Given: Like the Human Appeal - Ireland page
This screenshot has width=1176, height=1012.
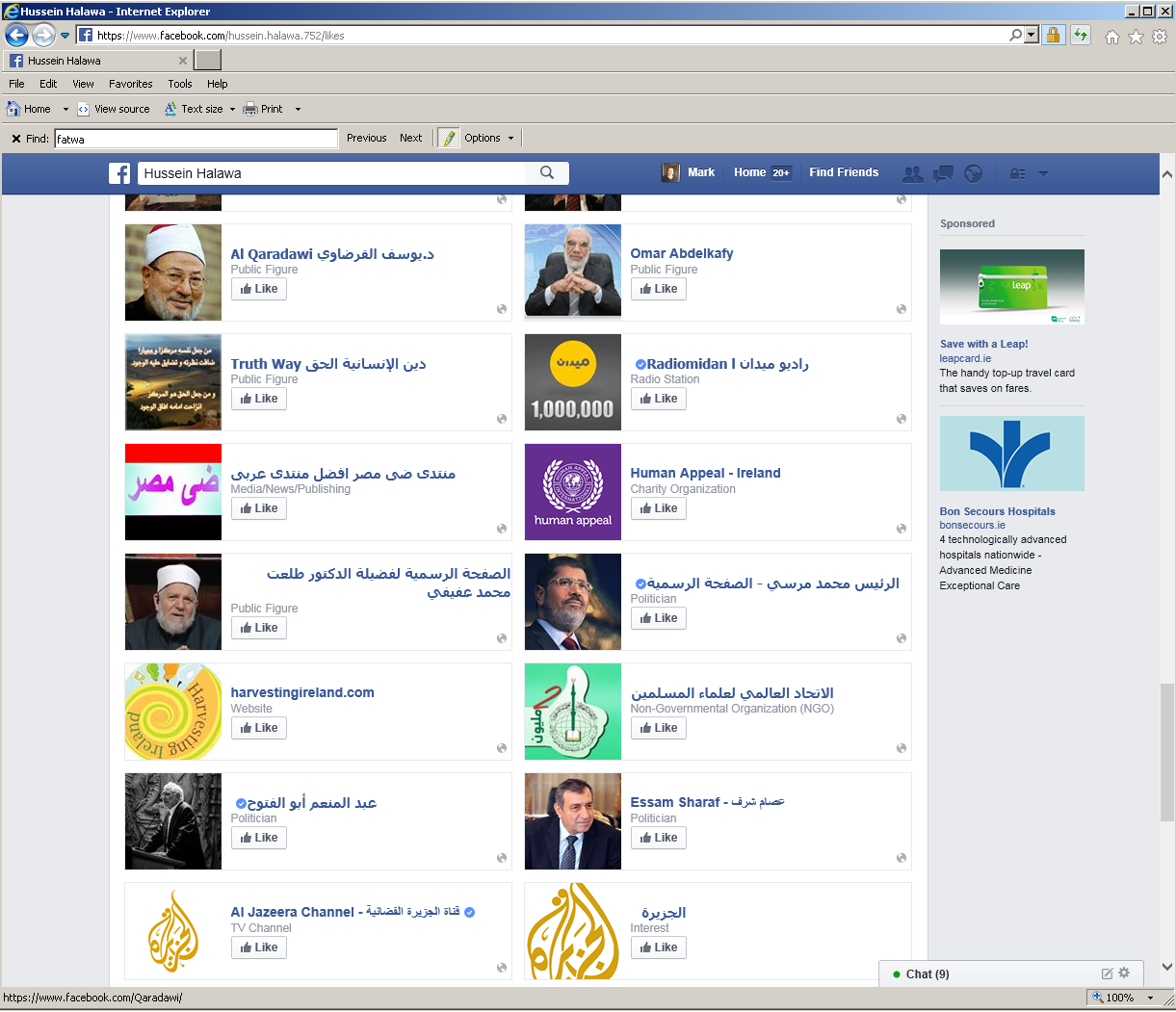Looking at the screenshot, I should point(659,508).
